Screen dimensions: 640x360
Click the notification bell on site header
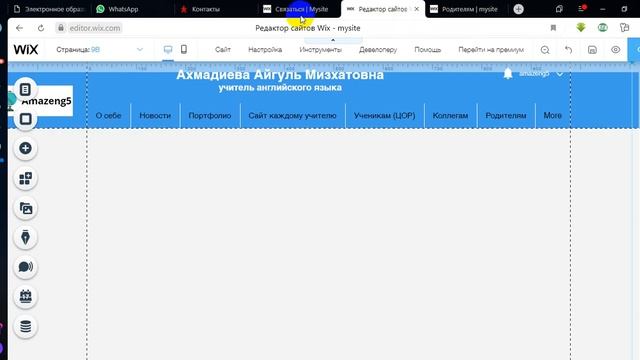coord(508,73)
